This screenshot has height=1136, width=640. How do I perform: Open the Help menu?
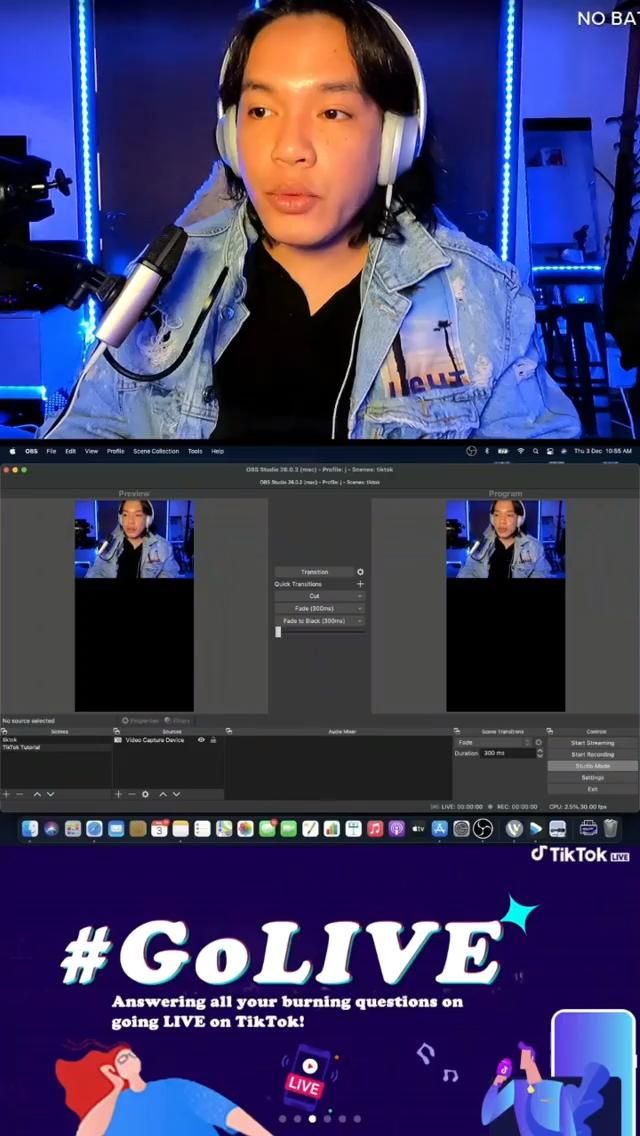coord(217,451)
